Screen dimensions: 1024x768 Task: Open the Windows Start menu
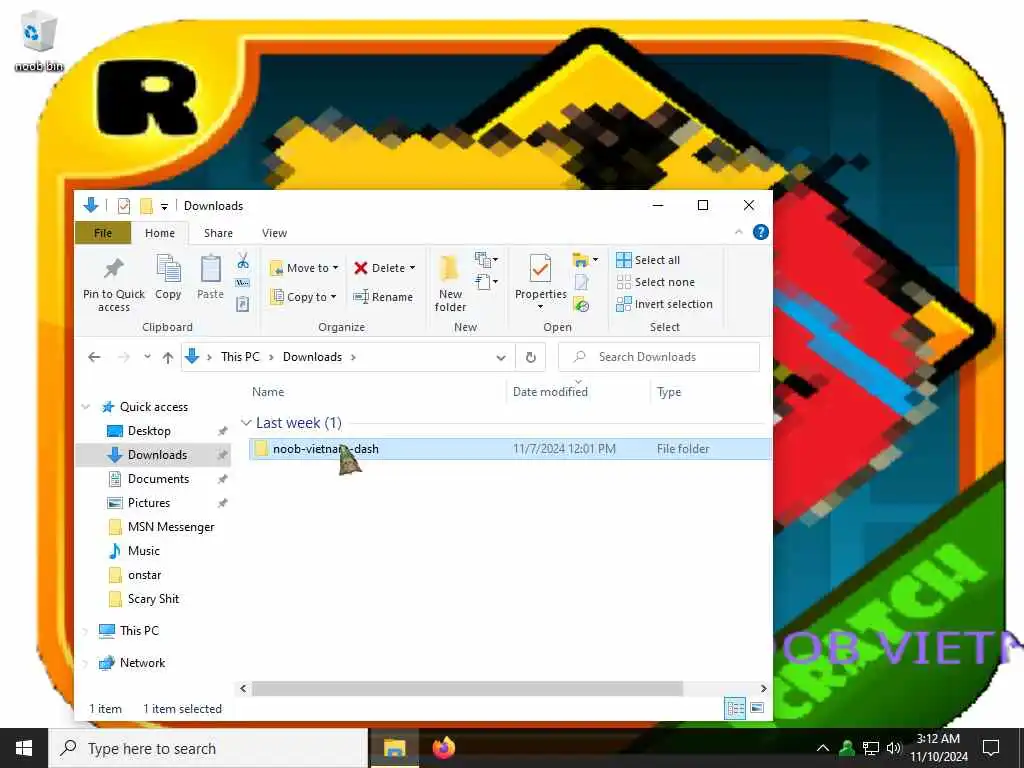[x=24, y=748]
